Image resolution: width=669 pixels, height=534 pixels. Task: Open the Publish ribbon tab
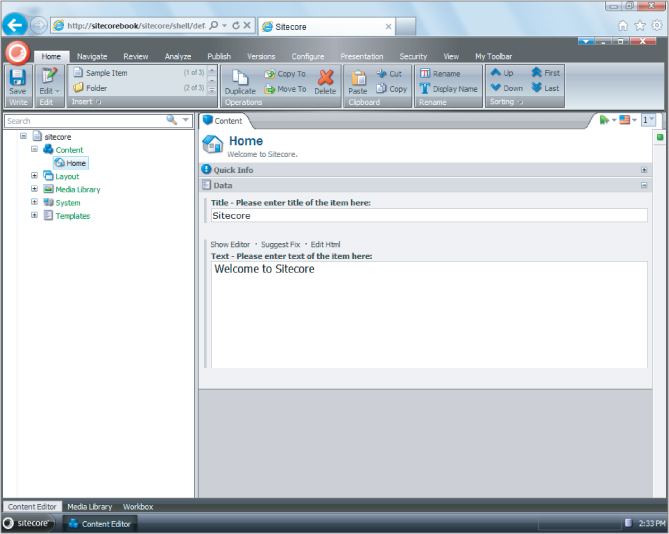[218, 57]
